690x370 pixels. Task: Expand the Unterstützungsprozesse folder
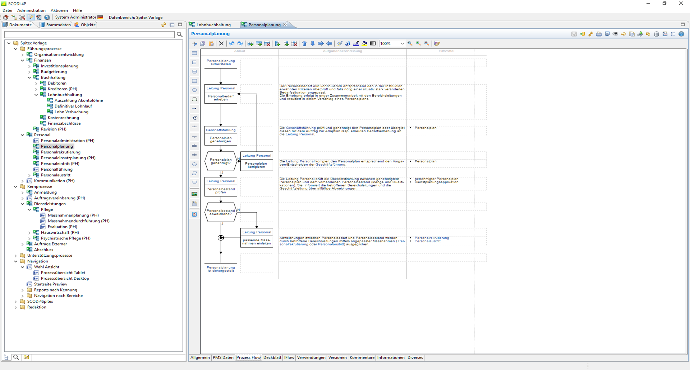coord(16,256)
